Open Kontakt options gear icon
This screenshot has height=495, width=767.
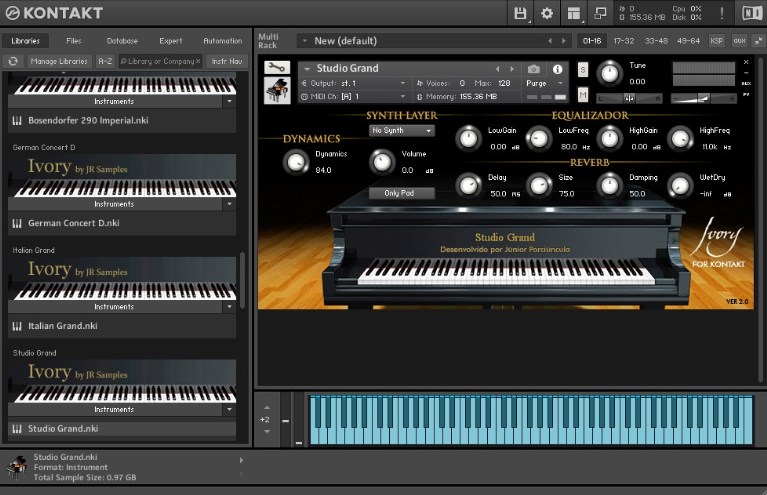[x=547, y=13]
